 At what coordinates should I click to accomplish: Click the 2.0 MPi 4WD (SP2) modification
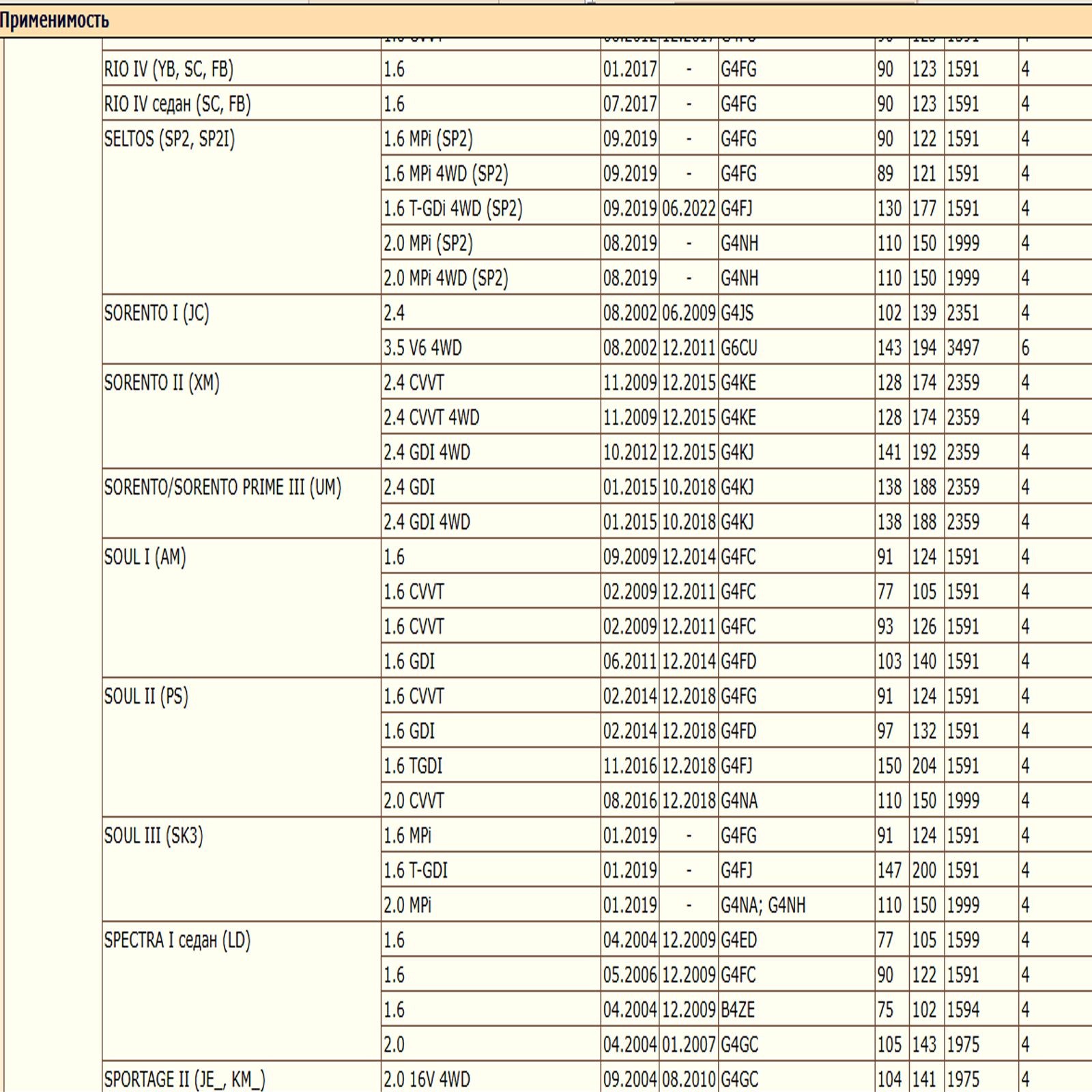[x=446, y=278]
